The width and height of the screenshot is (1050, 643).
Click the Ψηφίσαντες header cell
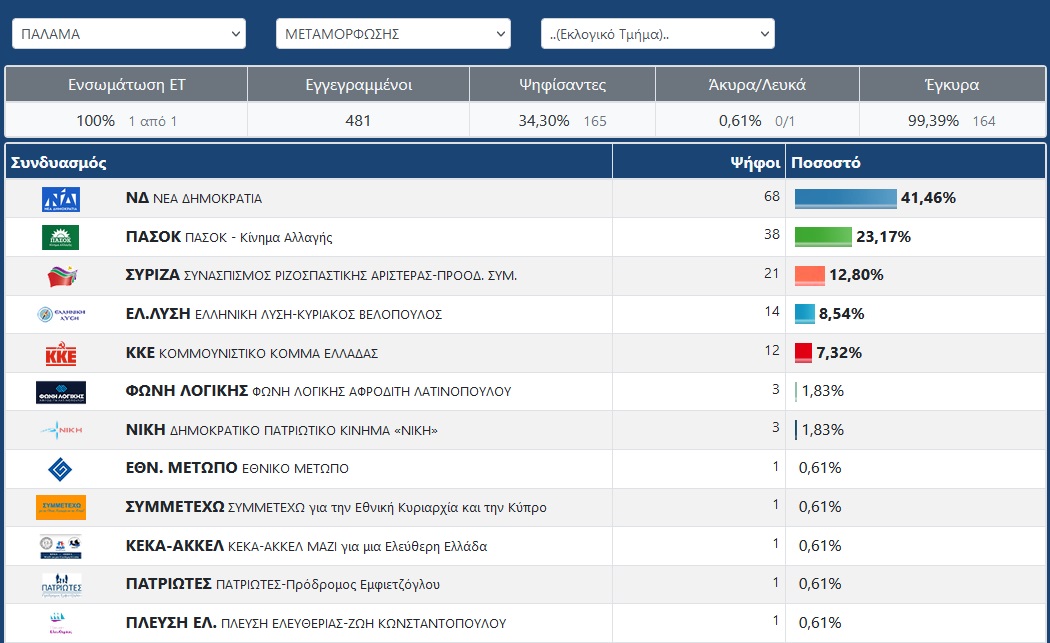562,84
